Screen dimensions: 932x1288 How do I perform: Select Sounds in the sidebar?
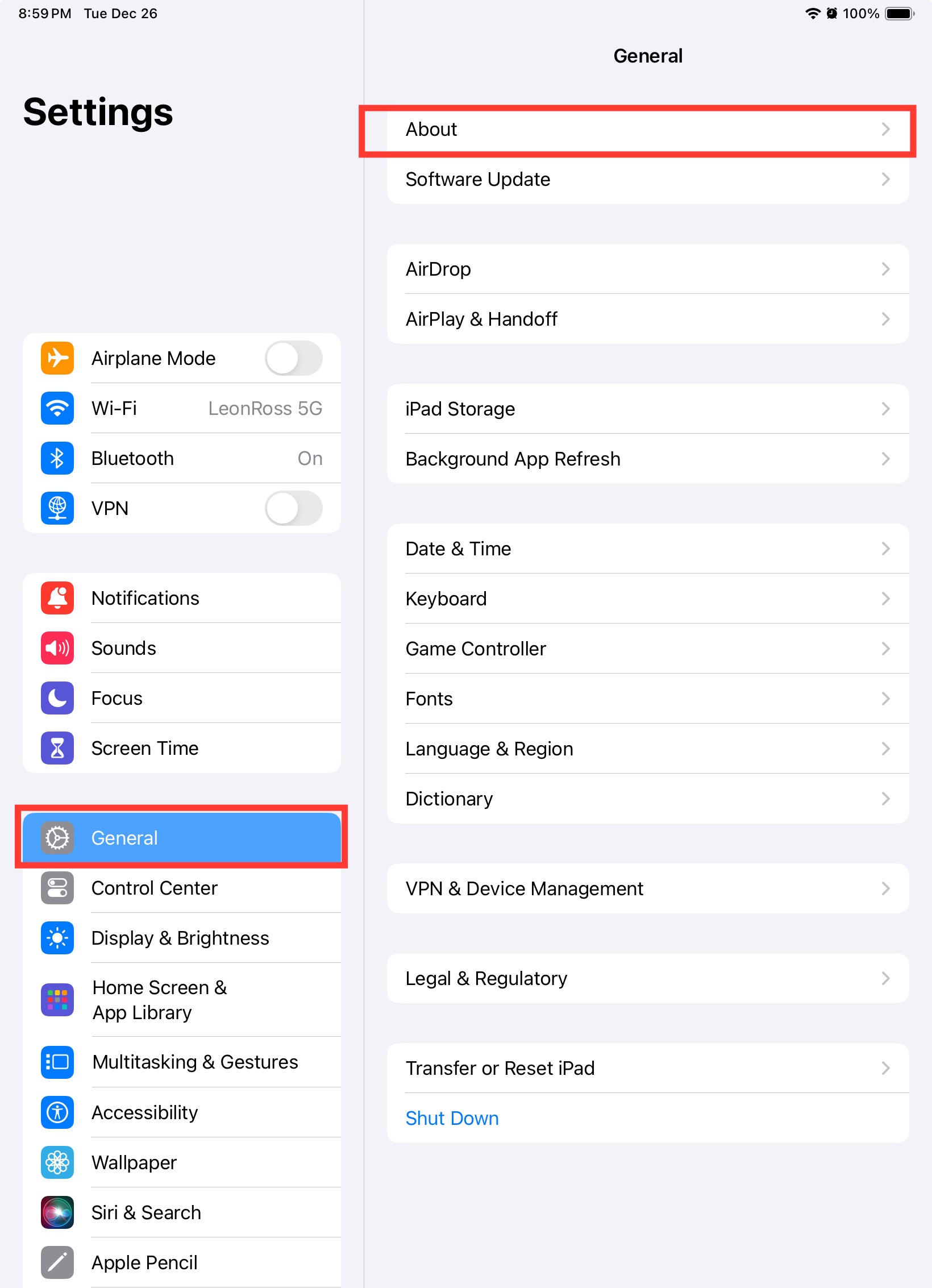[182, 648]
